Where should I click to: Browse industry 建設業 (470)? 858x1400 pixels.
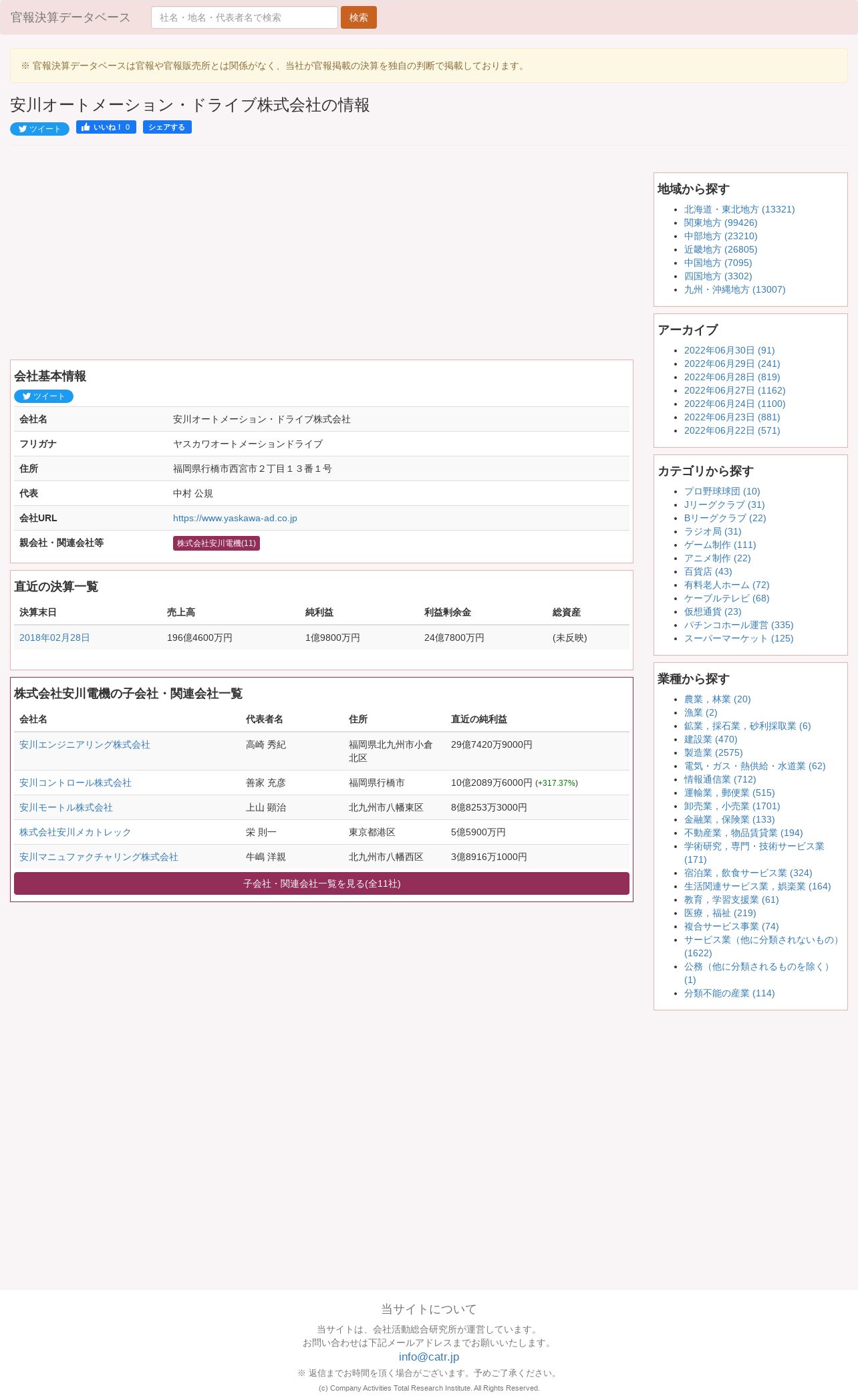(x=711, y=739)
